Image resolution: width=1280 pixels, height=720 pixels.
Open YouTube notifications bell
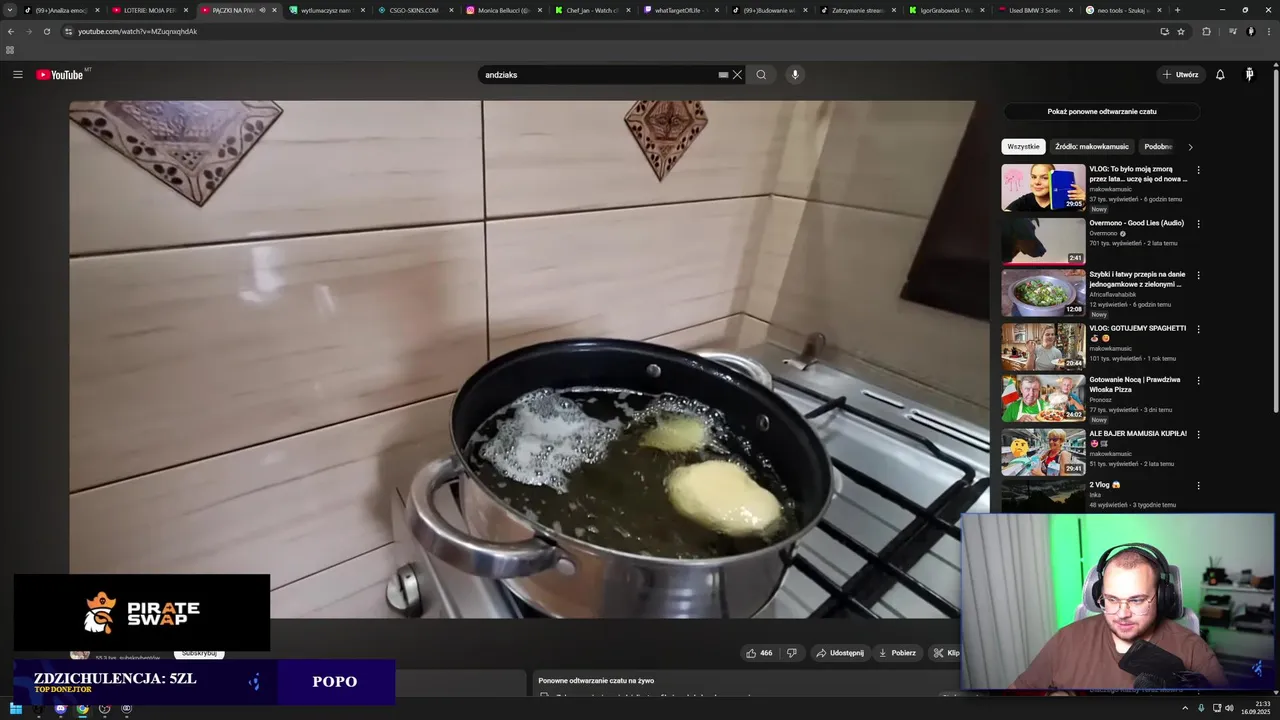1220,75
